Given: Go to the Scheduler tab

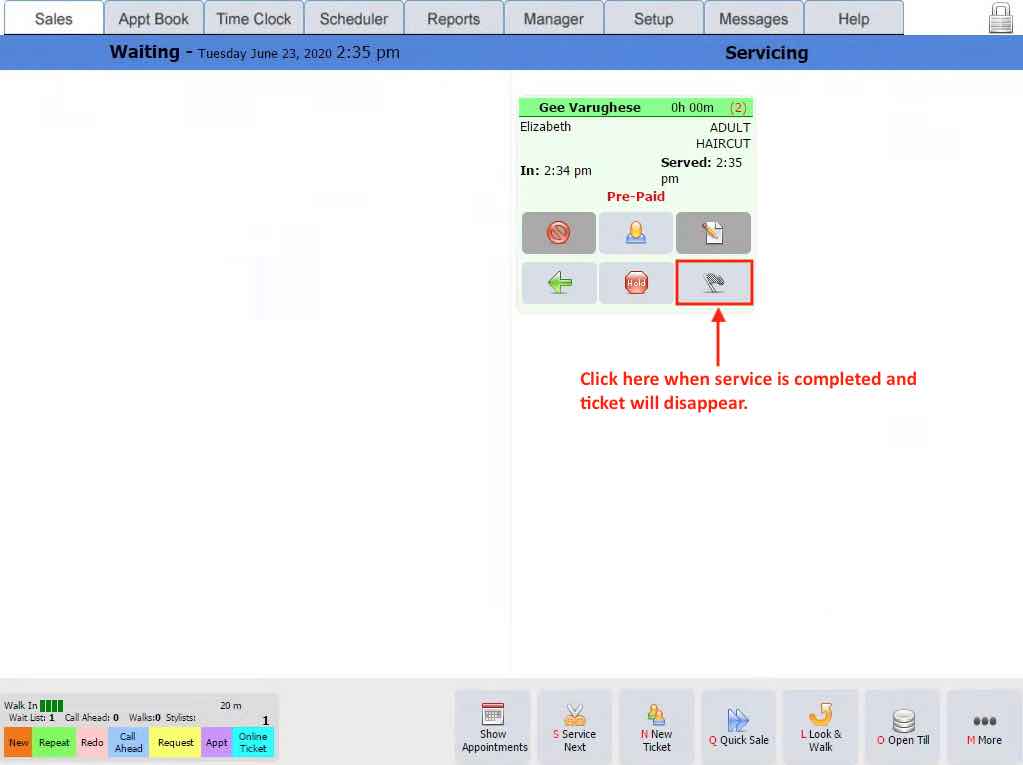Looking at the screenshot, I should [x=354, y=18].
